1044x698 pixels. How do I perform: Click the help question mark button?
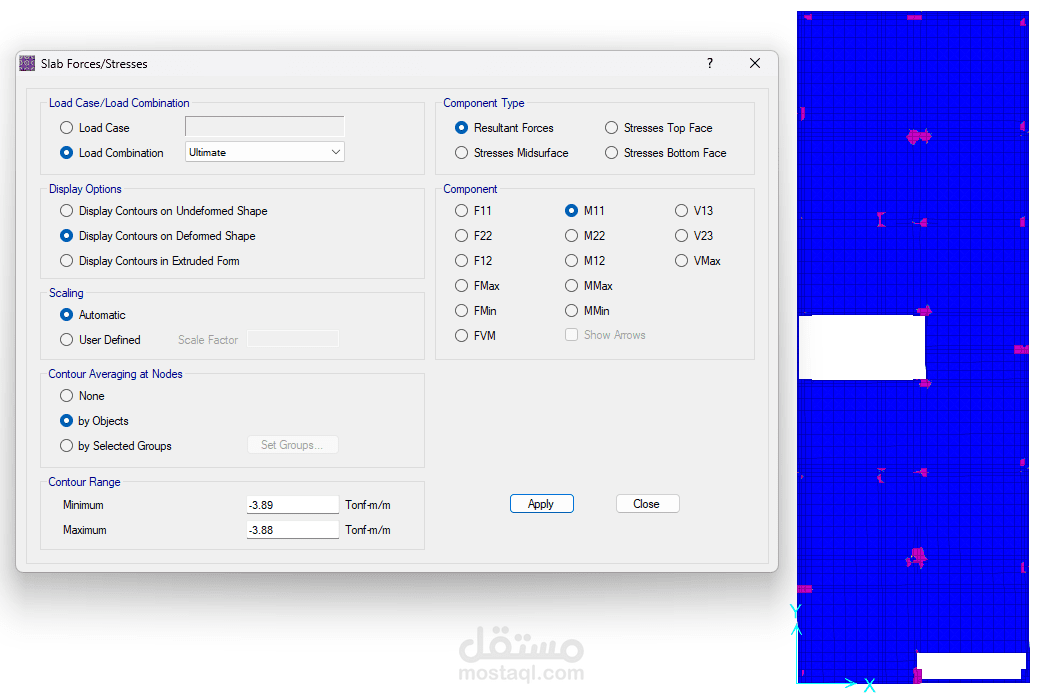(710, 63)
